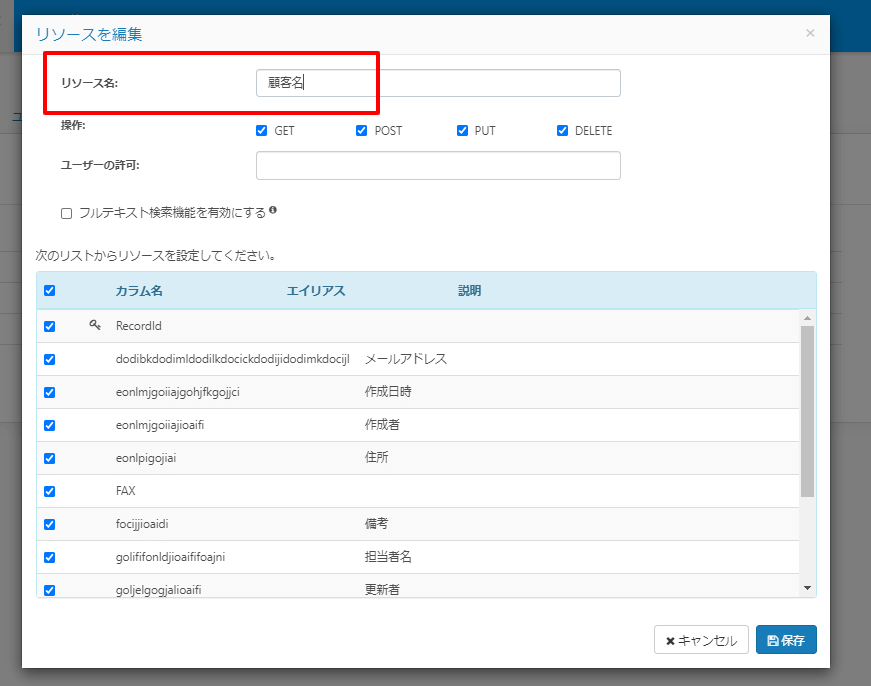871x686 pixels.
Task: Uncheck the FAX column checkbox
Action: point(50,491)
